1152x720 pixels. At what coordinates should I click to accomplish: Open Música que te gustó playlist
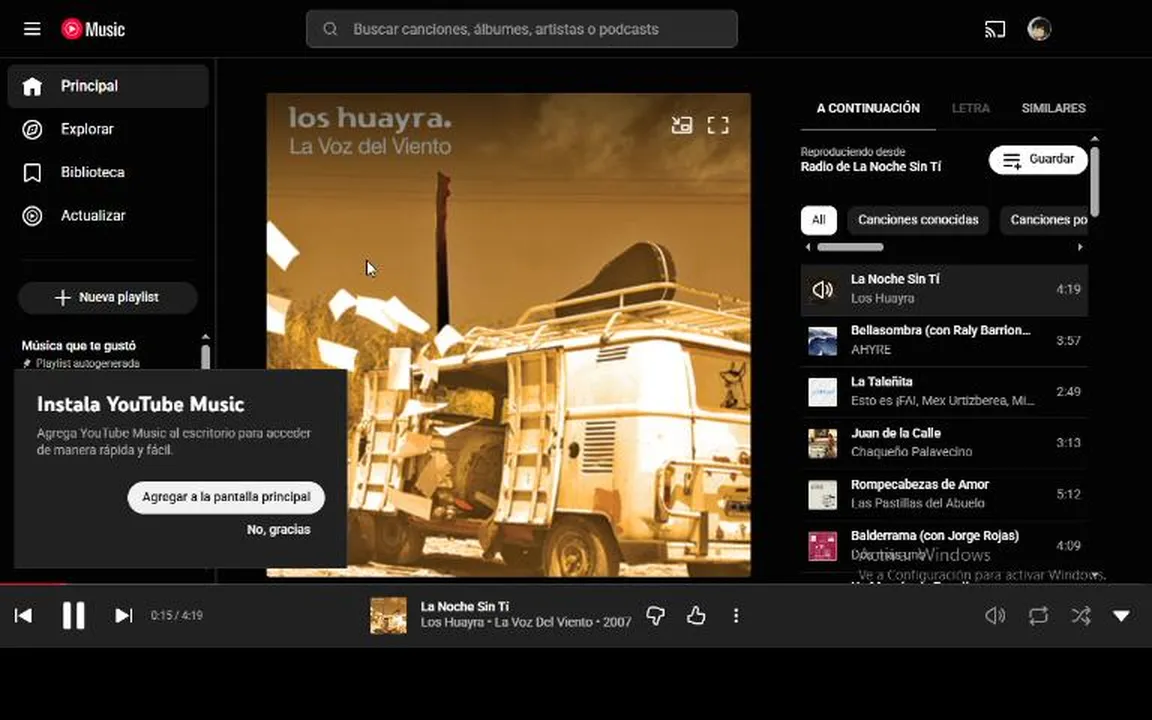tap(79, 345)
